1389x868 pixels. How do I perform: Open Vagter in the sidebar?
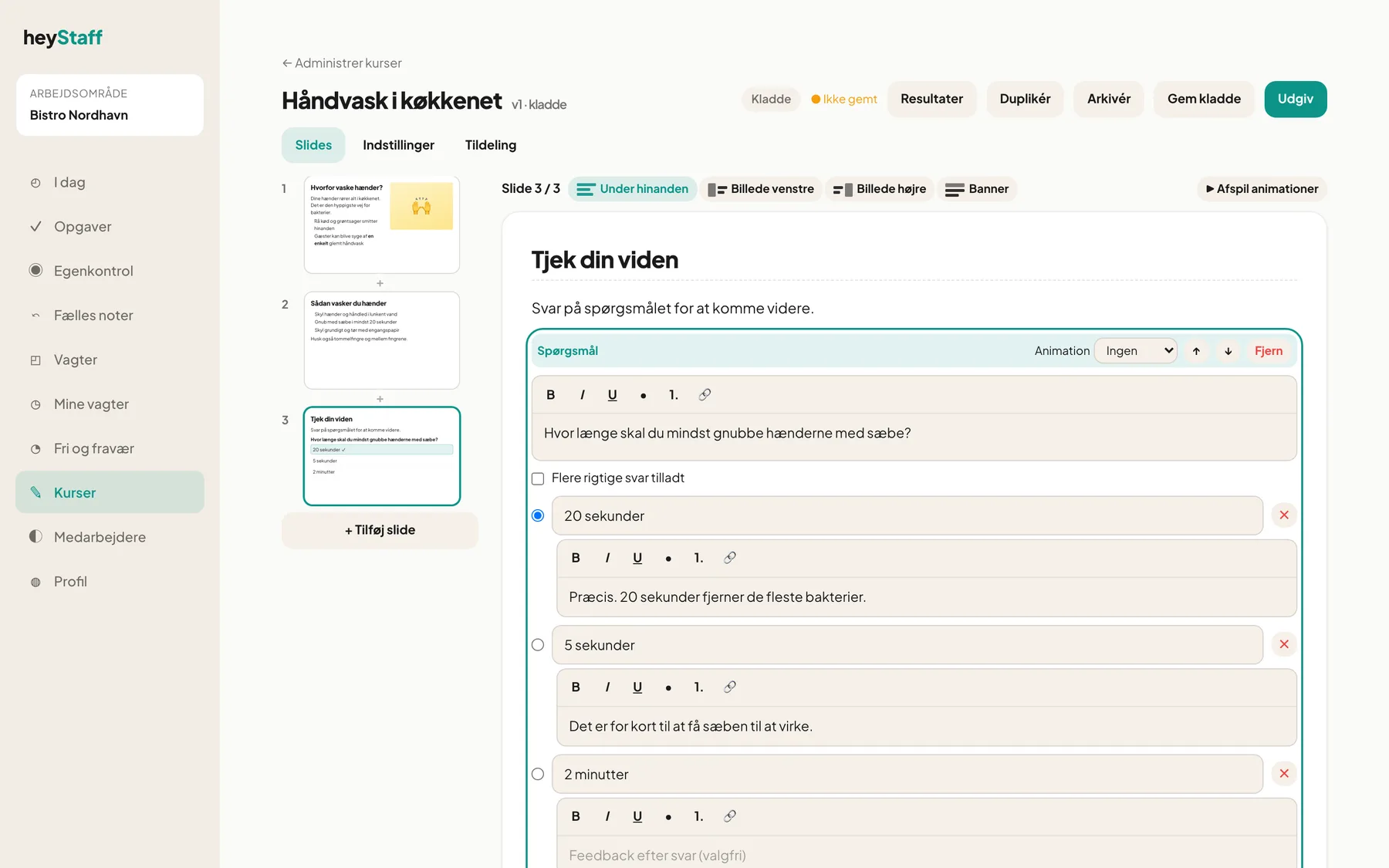point(110,360)
